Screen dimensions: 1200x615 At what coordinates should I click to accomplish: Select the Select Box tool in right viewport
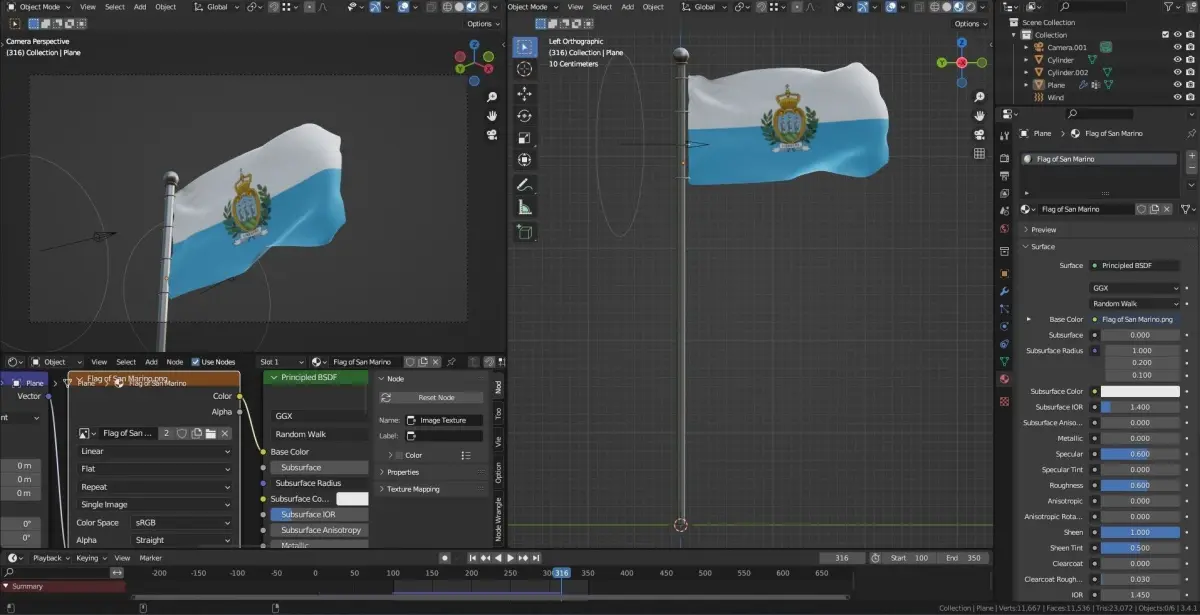tap(525, 47)
